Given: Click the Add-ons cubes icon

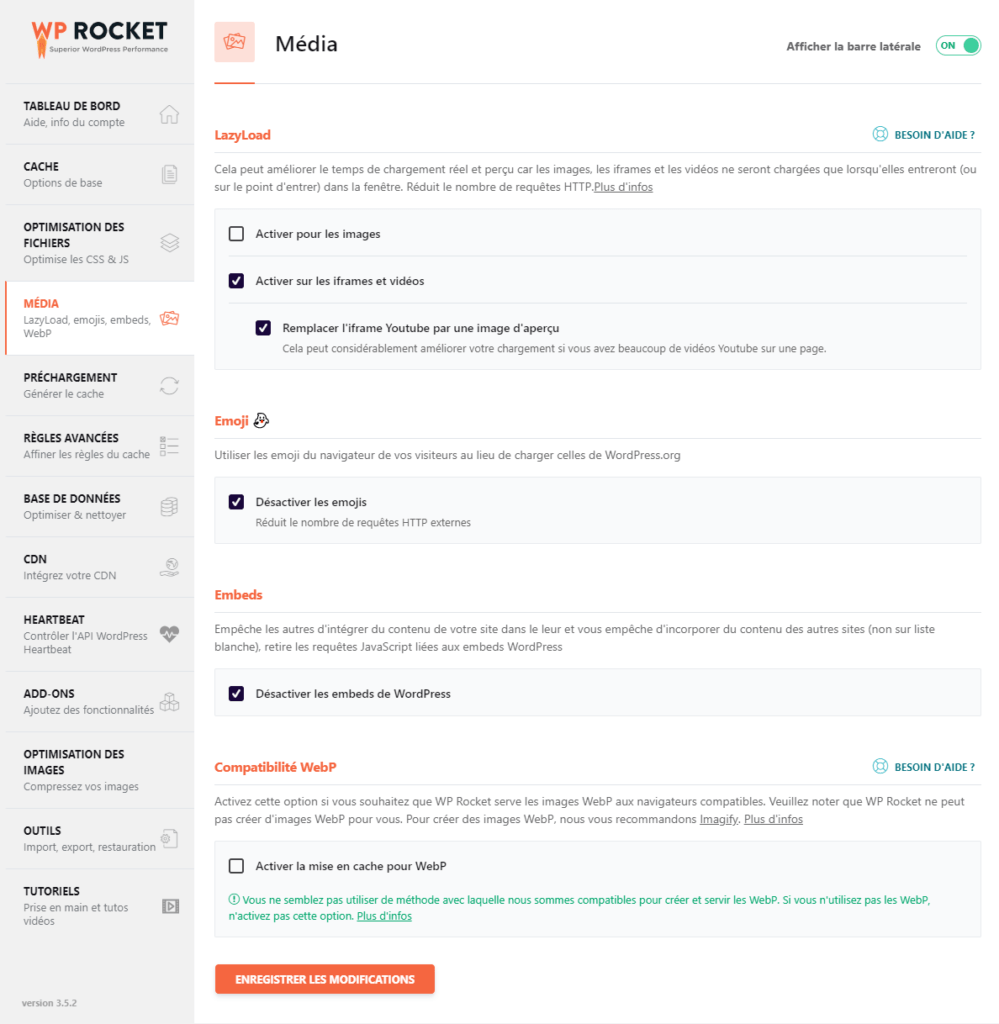Looking at the screenshot, I should pos(169,701).
